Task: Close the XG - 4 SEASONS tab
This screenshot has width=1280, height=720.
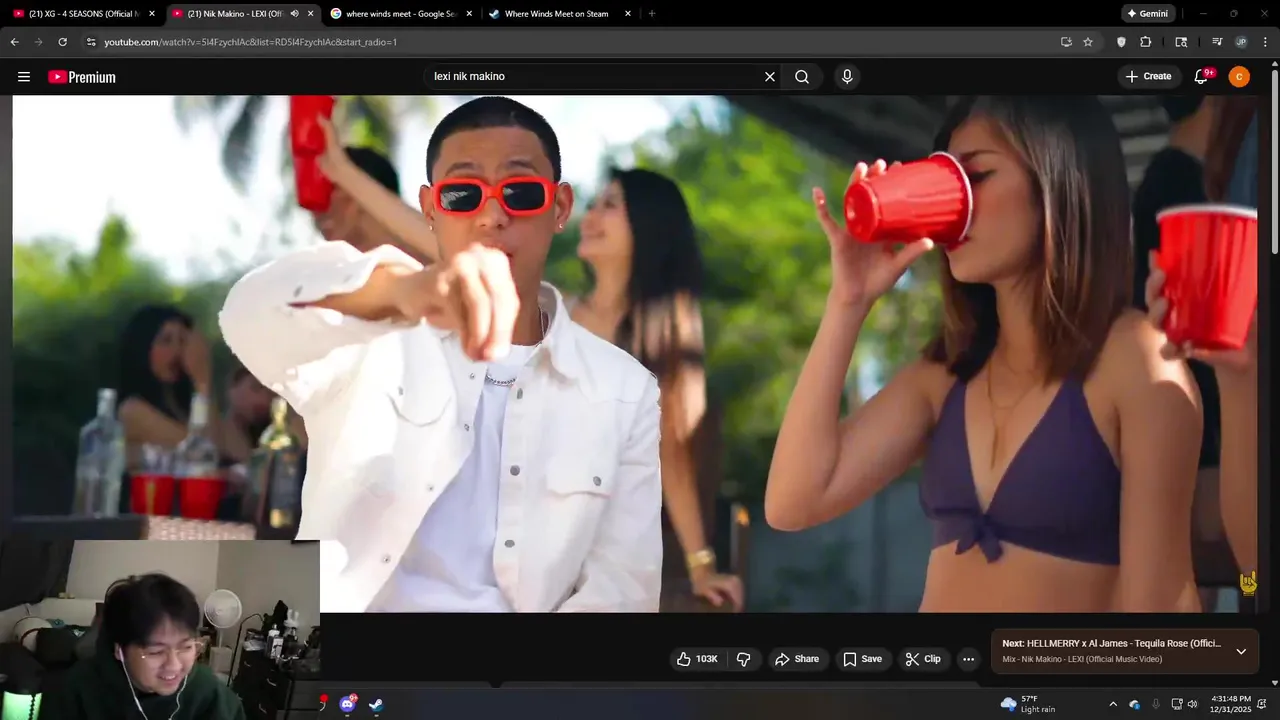Action: (x=152, y=14)
